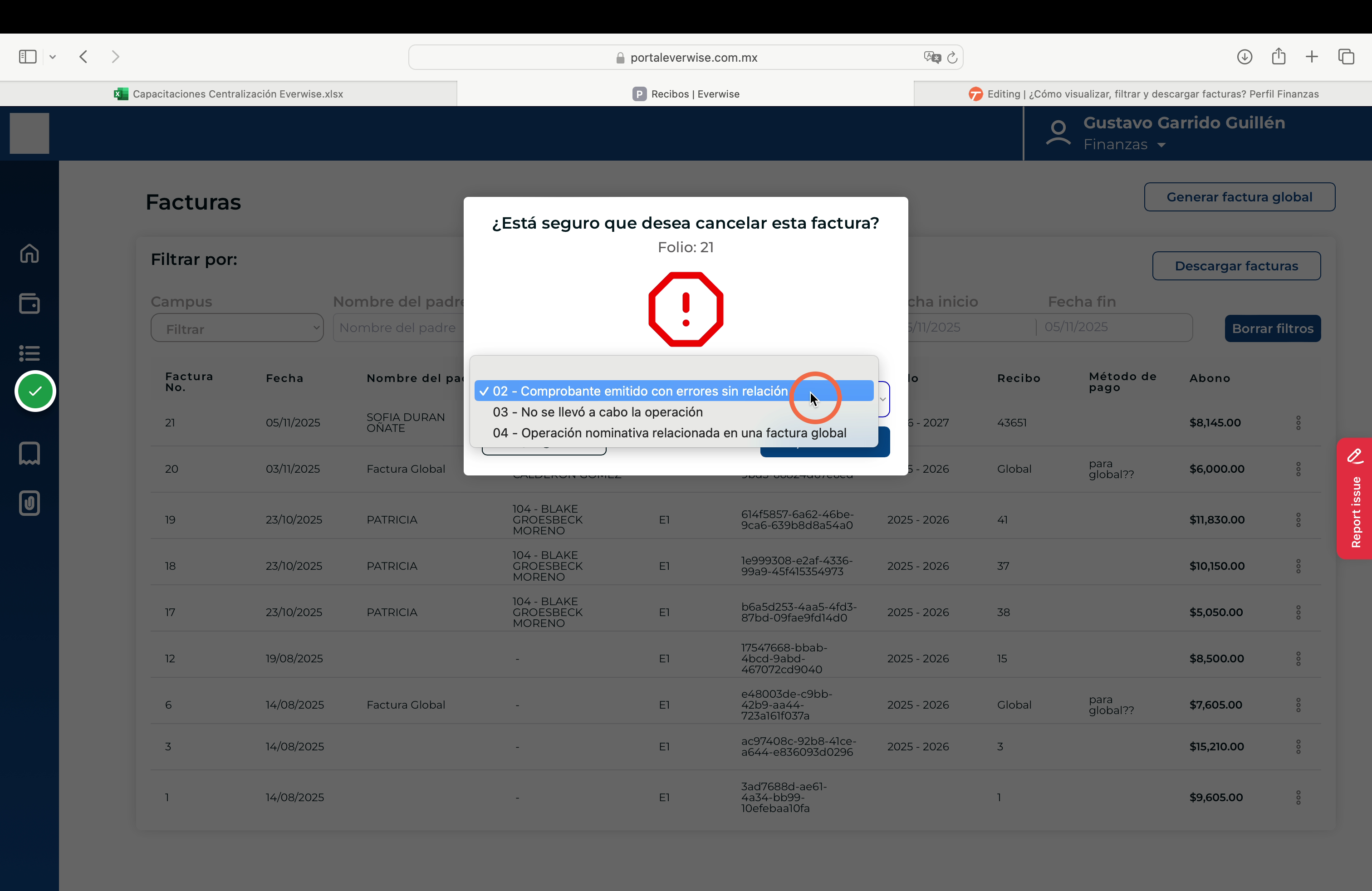Click the Abono column header
The image size is (1372, 891).
1210,378
